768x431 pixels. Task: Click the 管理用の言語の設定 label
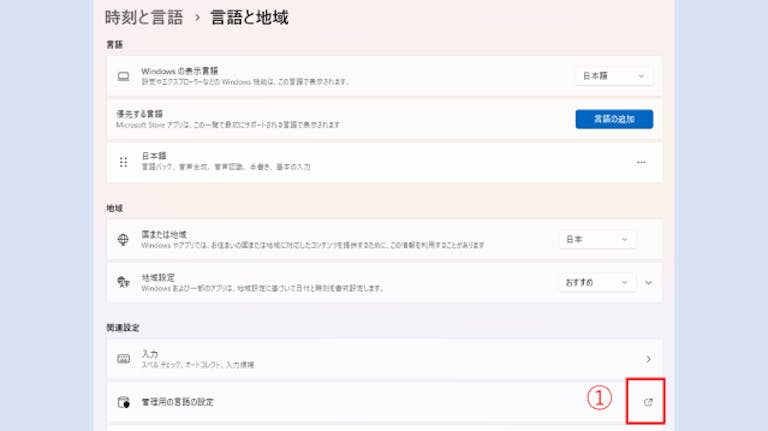click(x=177, y=402)
